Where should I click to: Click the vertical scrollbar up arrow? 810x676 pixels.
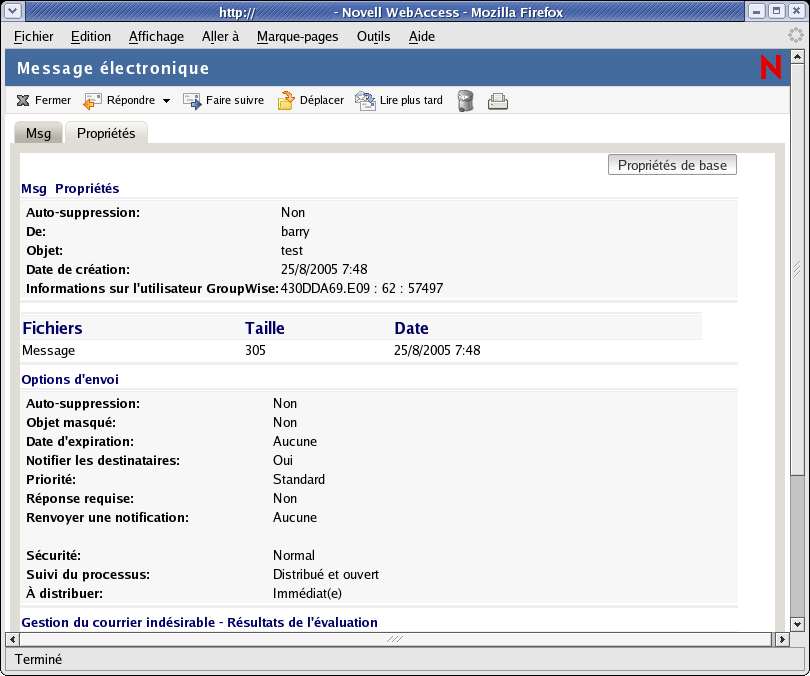(798, 56)
